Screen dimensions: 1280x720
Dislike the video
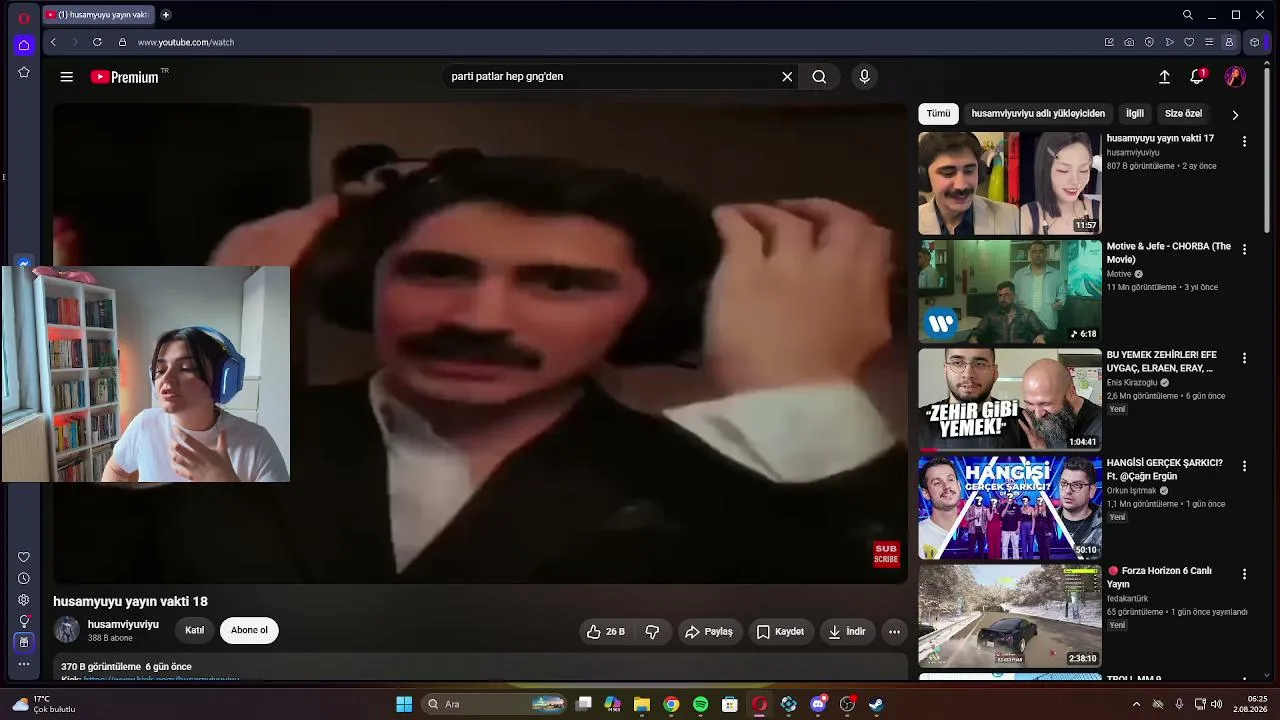tap(652, 631)
